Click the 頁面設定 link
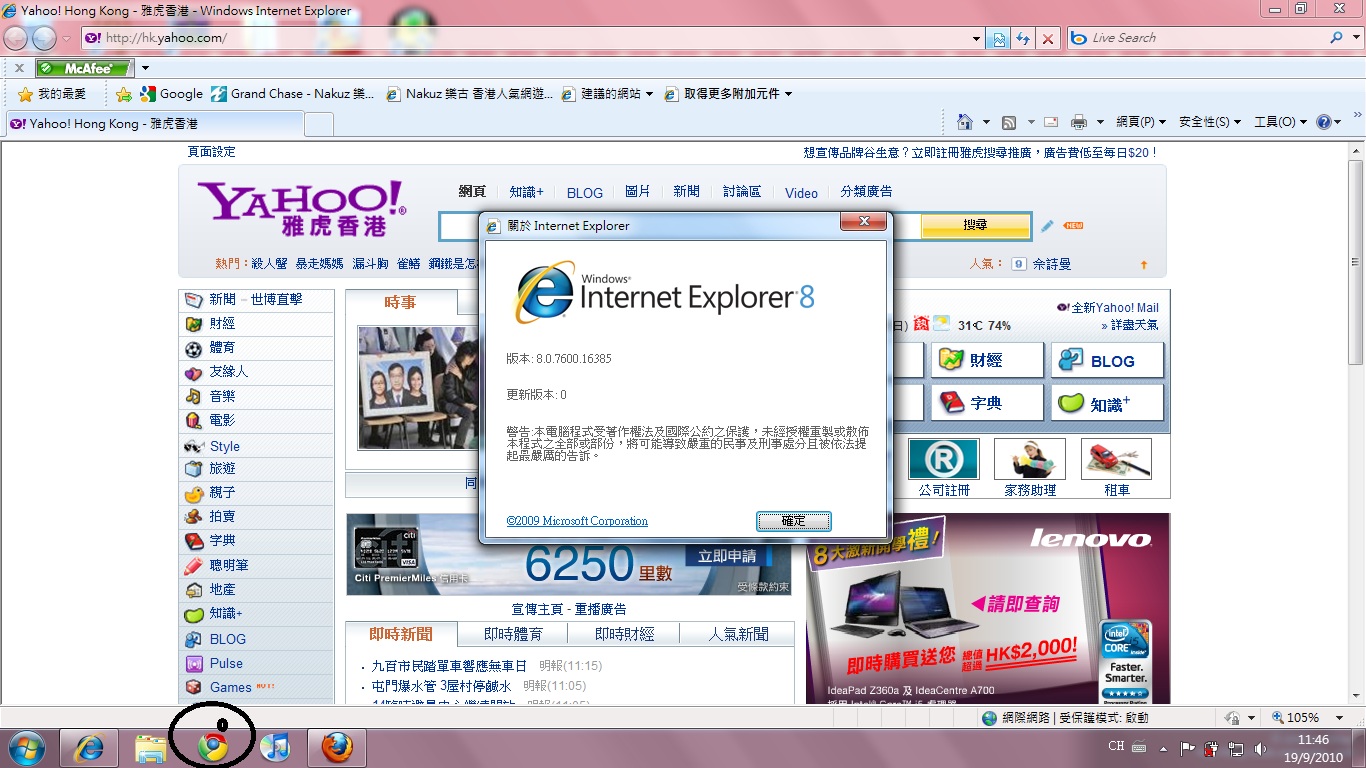The width and height of the screenshot is (1366, 768). pos(212,152)
